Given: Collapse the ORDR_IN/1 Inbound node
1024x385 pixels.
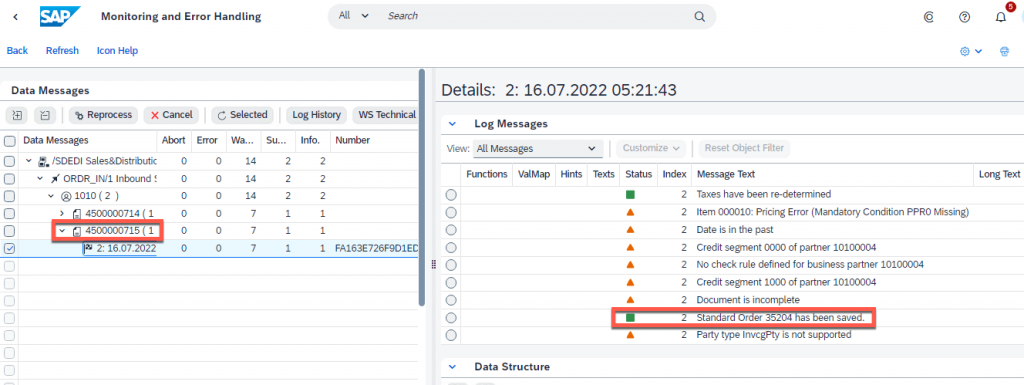Looking at the screenshot, I should point(40,179).
